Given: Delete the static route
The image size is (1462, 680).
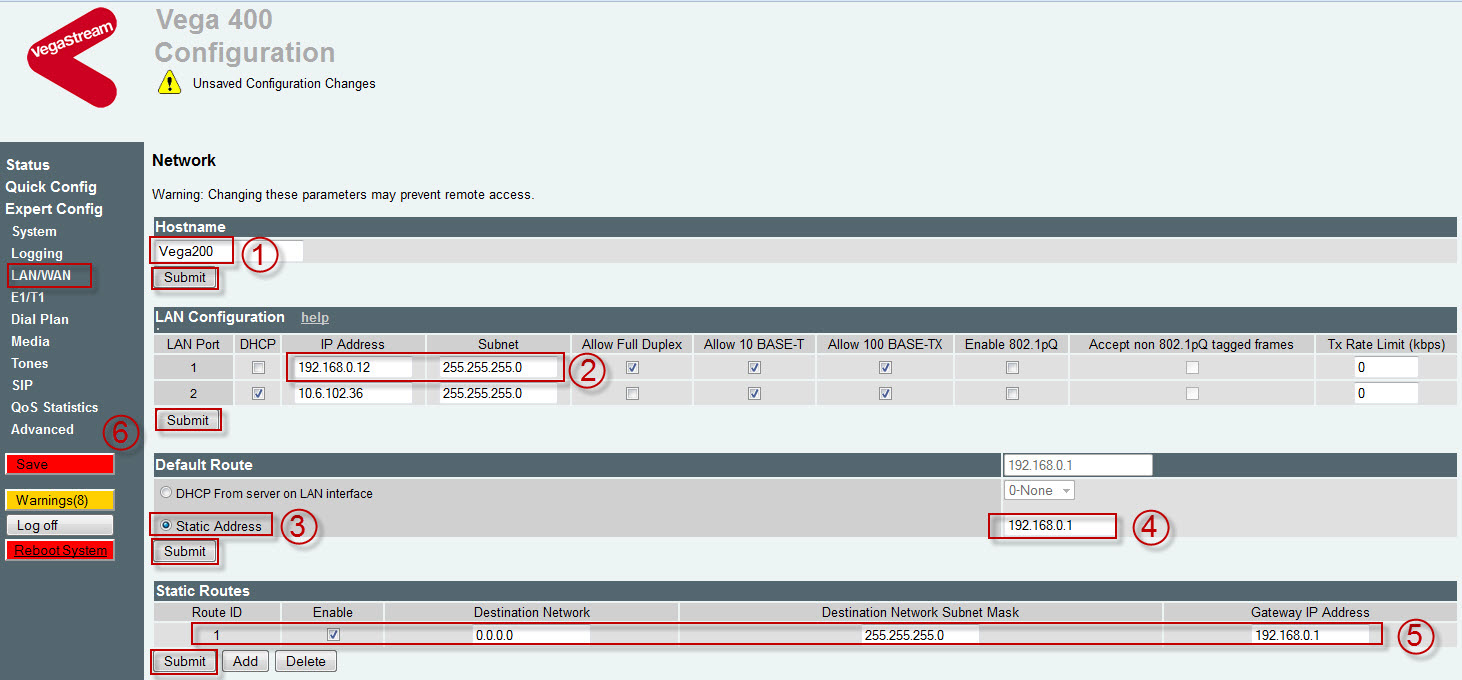Looking at the screenshot, I should pos(306,661).
